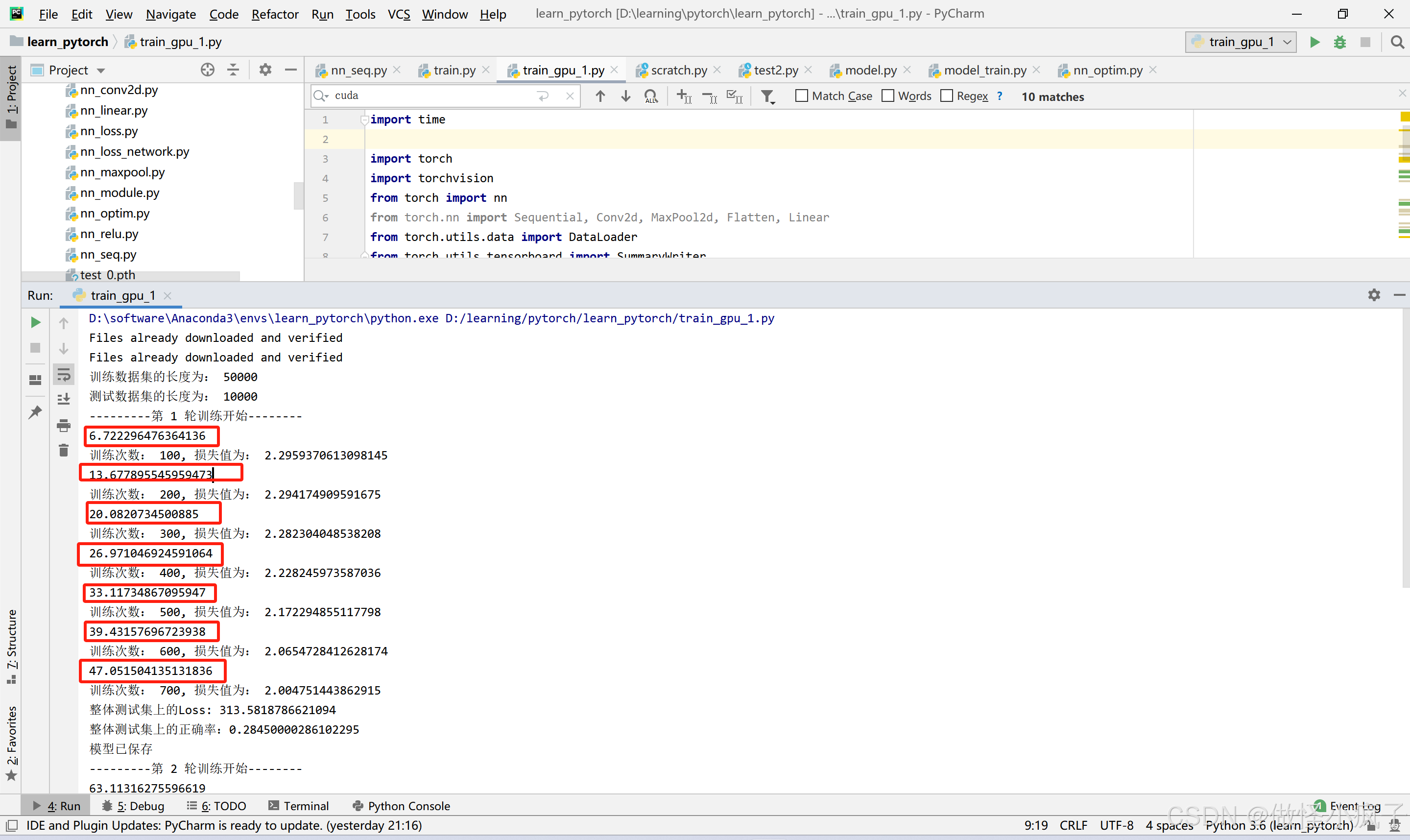Viewport: 1410px width, 840px height.
Task: Enable the Match Case checkbox
Action: point(801,96)
